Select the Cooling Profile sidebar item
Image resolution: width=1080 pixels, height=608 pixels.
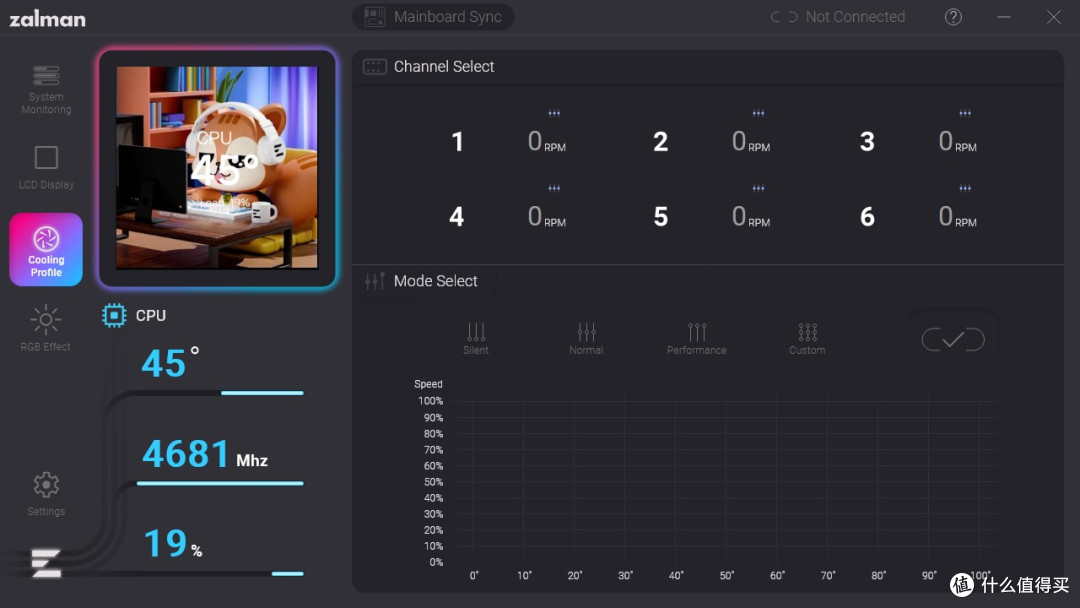point(46,249)
